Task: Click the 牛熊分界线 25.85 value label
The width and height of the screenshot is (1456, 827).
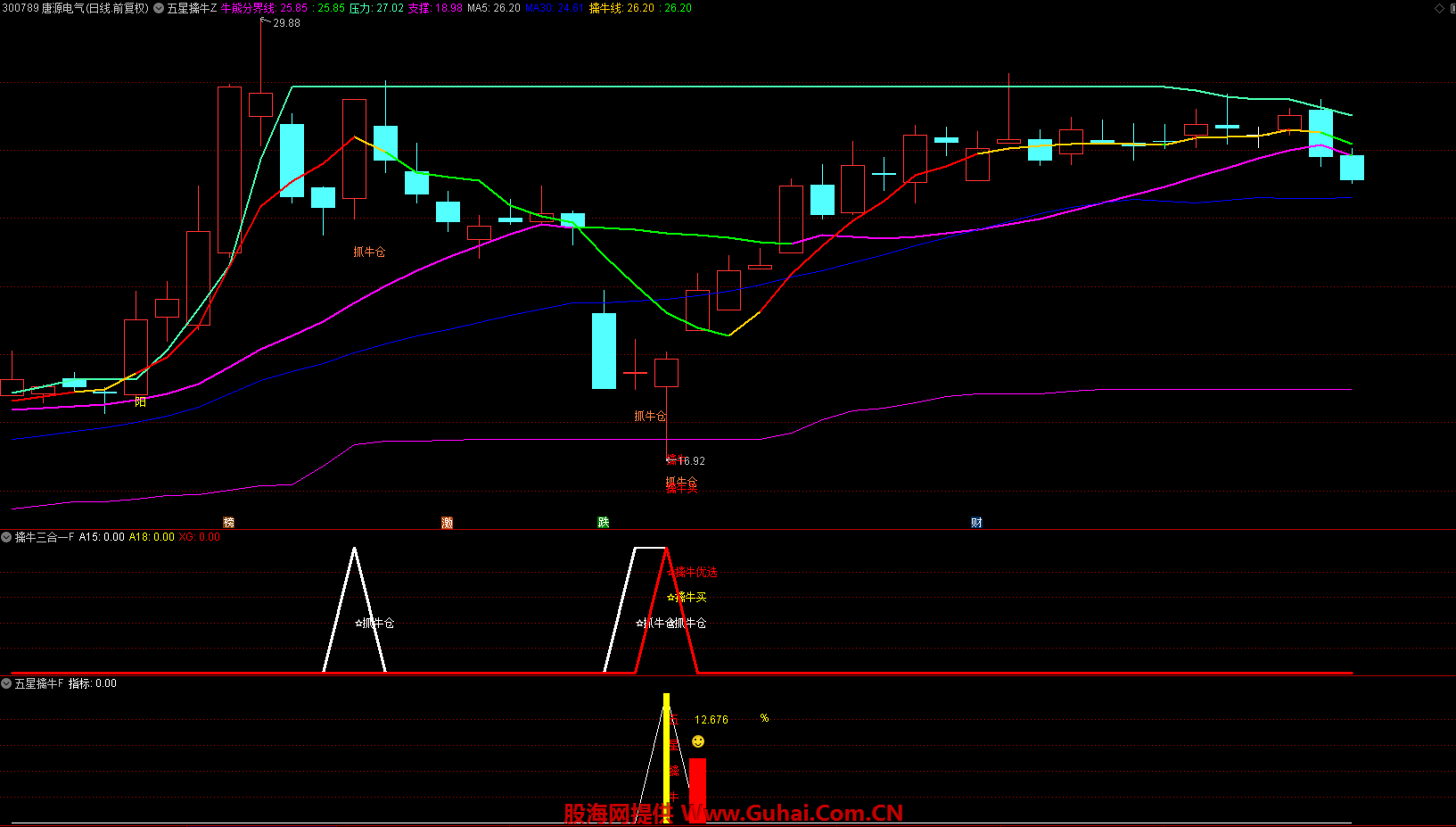Action: (264, 8)
